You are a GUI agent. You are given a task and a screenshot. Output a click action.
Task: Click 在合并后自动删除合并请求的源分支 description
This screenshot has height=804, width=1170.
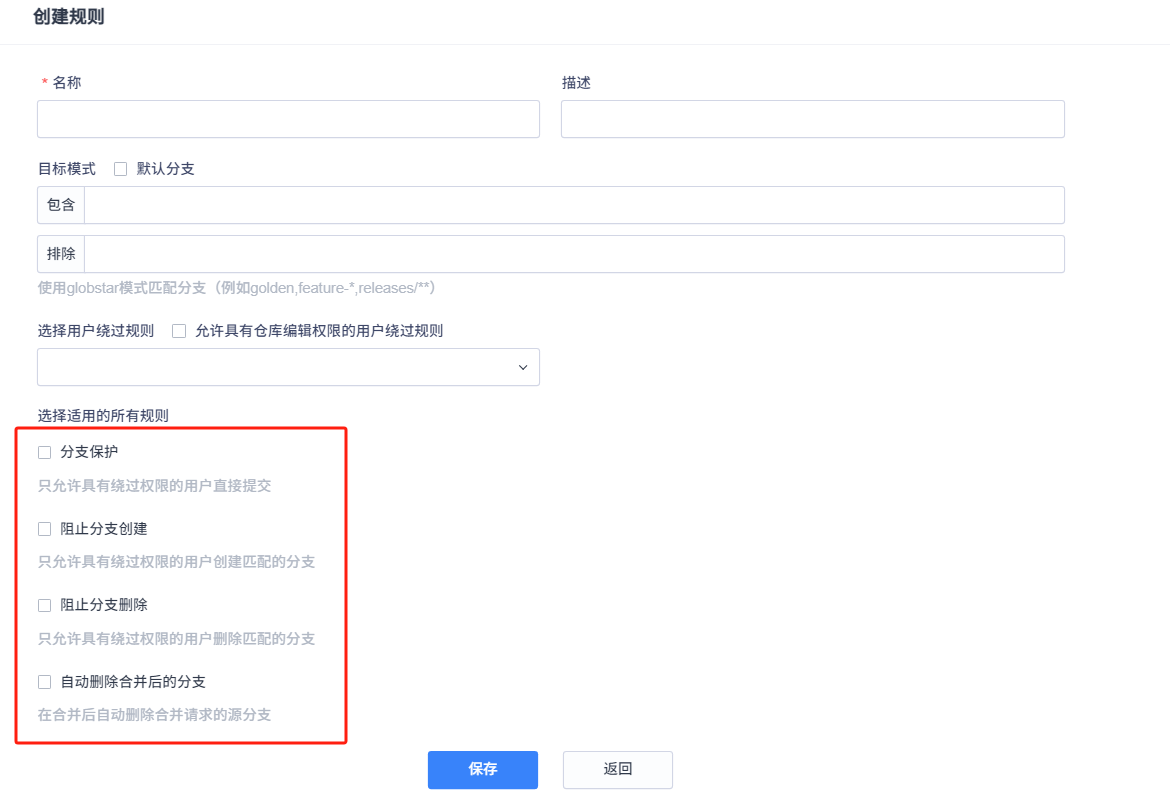(154, 715)
